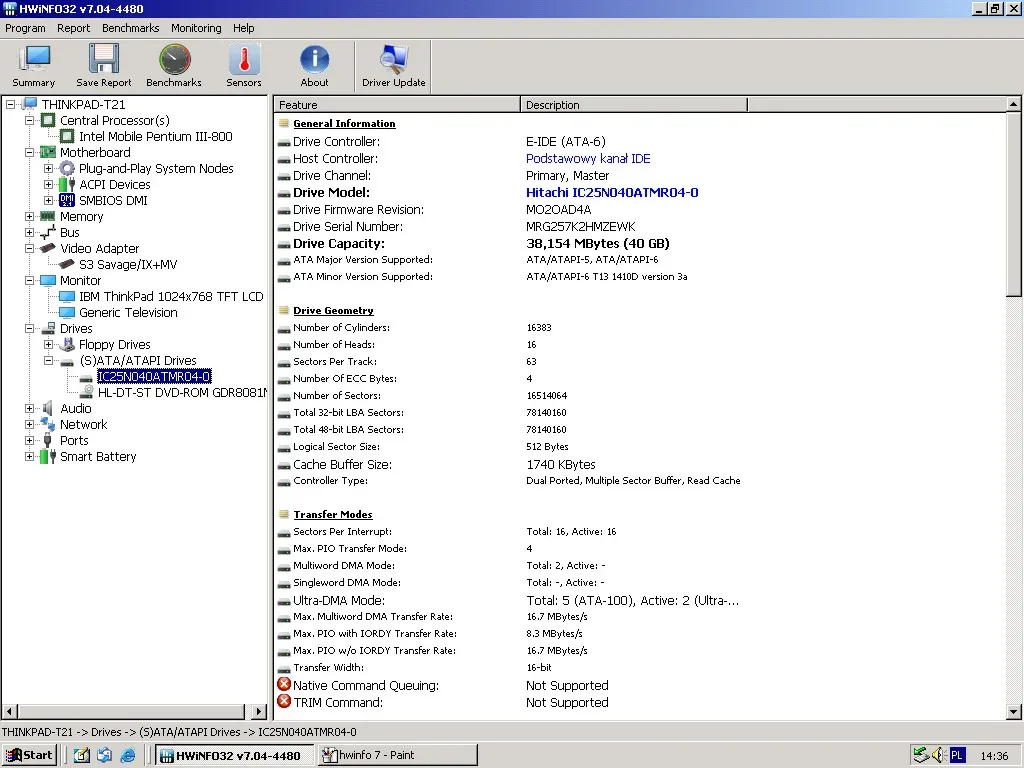The width and height of the screenshot is (1024, 768).
Task: Click the clock showing 14:36
Action: pyautogui.click(x=994, y=756)
